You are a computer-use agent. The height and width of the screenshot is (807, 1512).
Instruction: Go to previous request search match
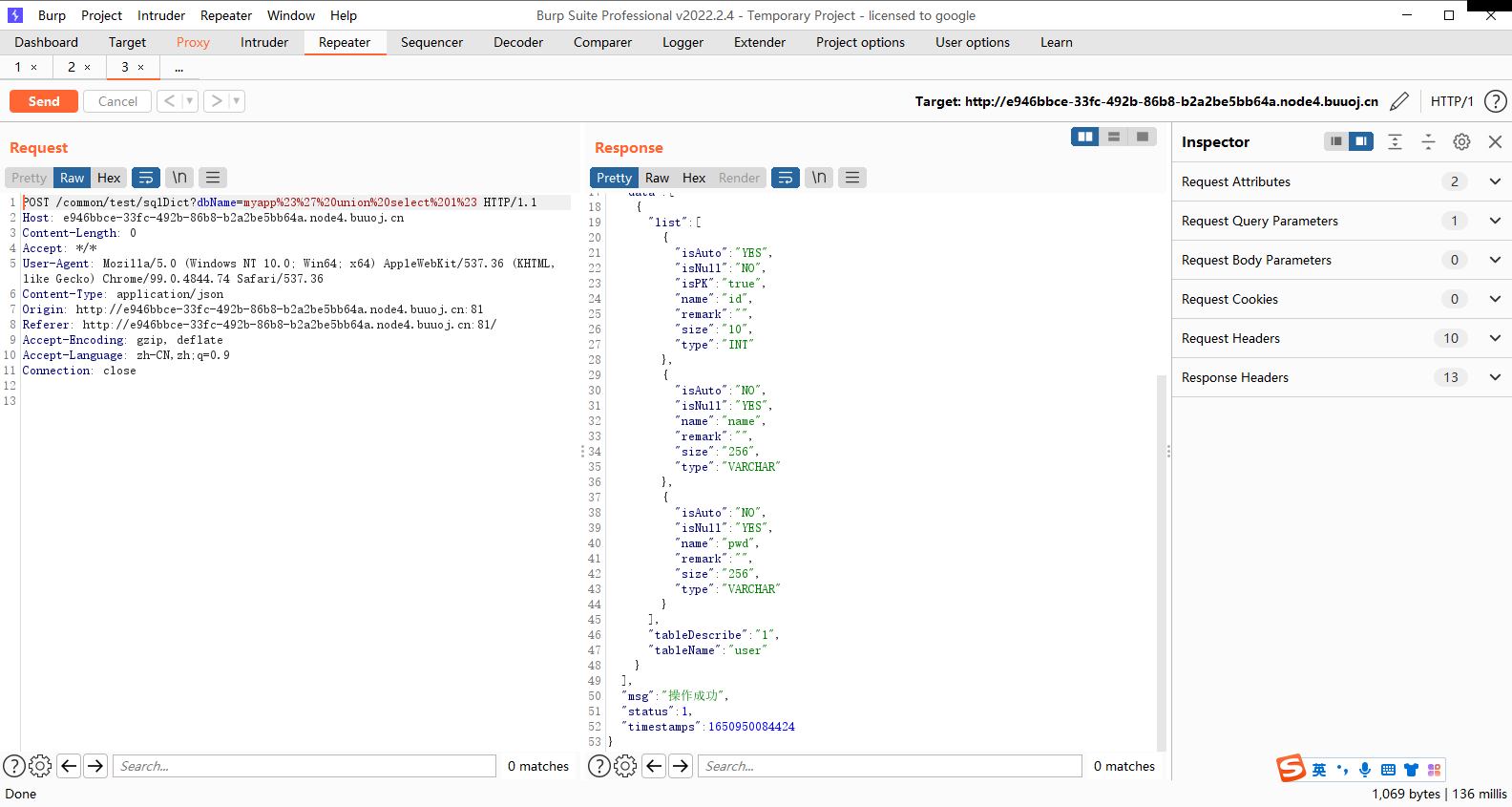pos(69,766)
